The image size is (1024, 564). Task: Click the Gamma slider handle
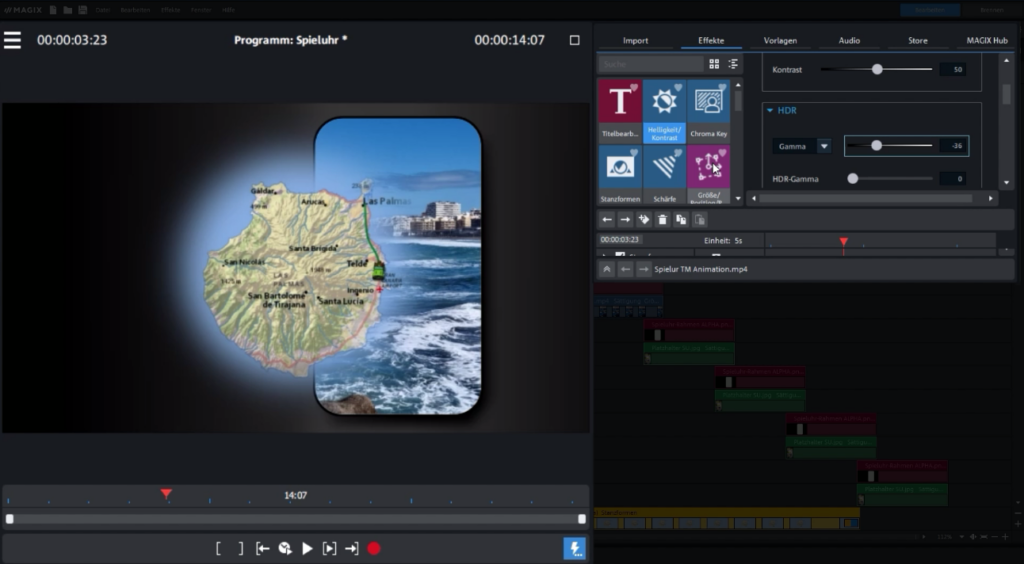point(876,146)
